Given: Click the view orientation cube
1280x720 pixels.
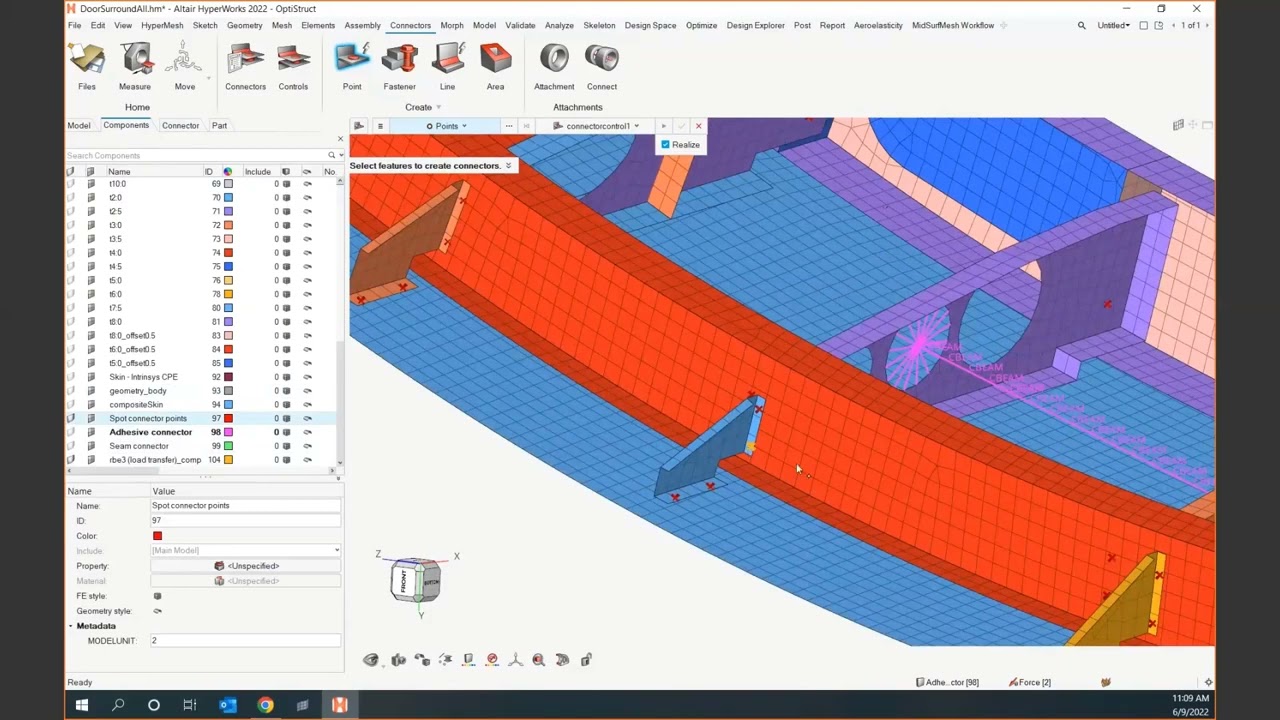Looking at the screenshot, I should 416,580.
